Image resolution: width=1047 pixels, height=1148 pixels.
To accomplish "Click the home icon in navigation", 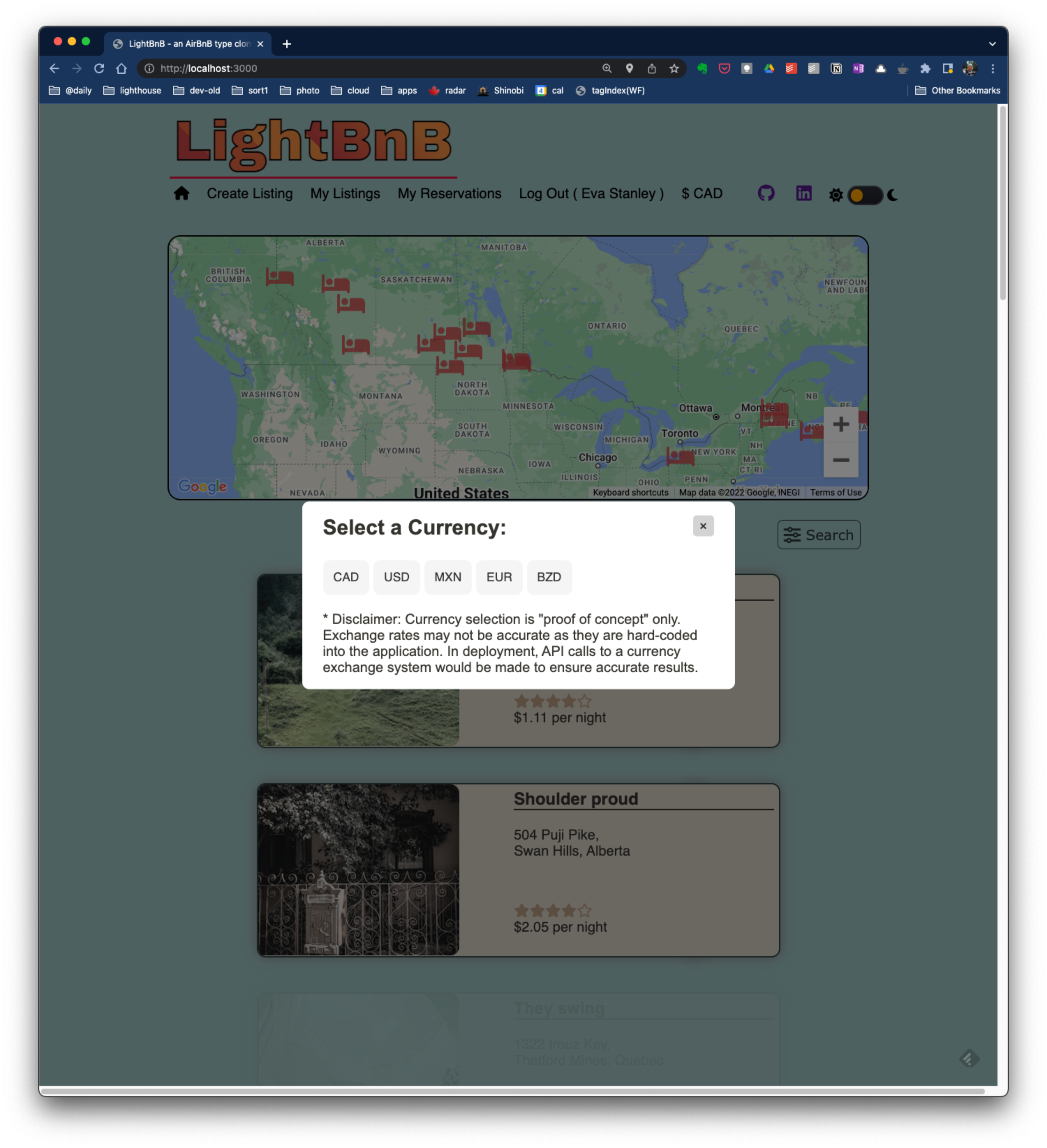I will pyautogui.click(x=182, y=194).
